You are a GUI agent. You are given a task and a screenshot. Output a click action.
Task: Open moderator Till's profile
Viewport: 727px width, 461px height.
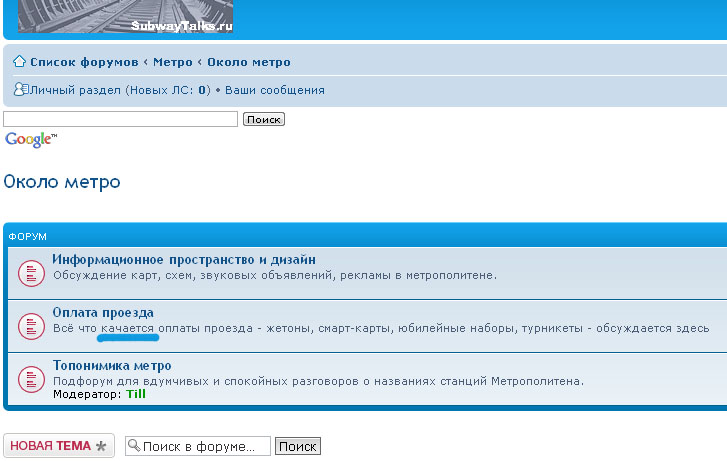click(x=137, y=395)
